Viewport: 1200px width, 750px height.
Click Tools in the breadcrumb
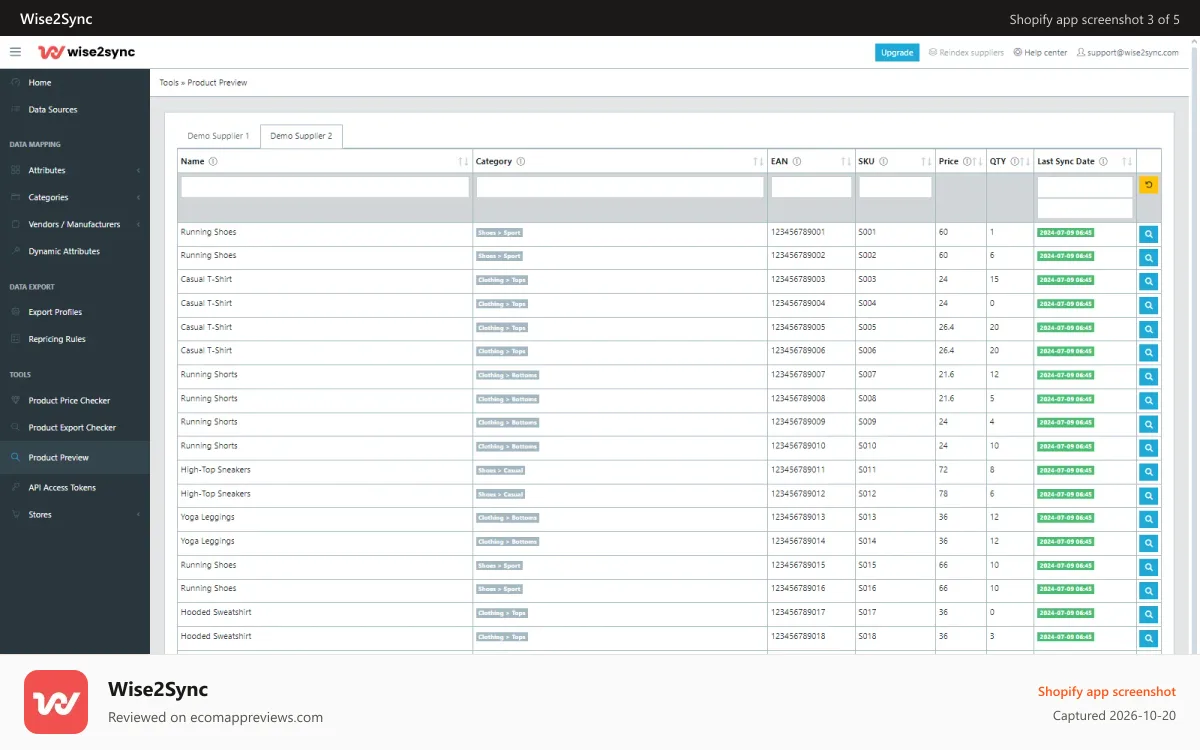(x=169, y=83)
